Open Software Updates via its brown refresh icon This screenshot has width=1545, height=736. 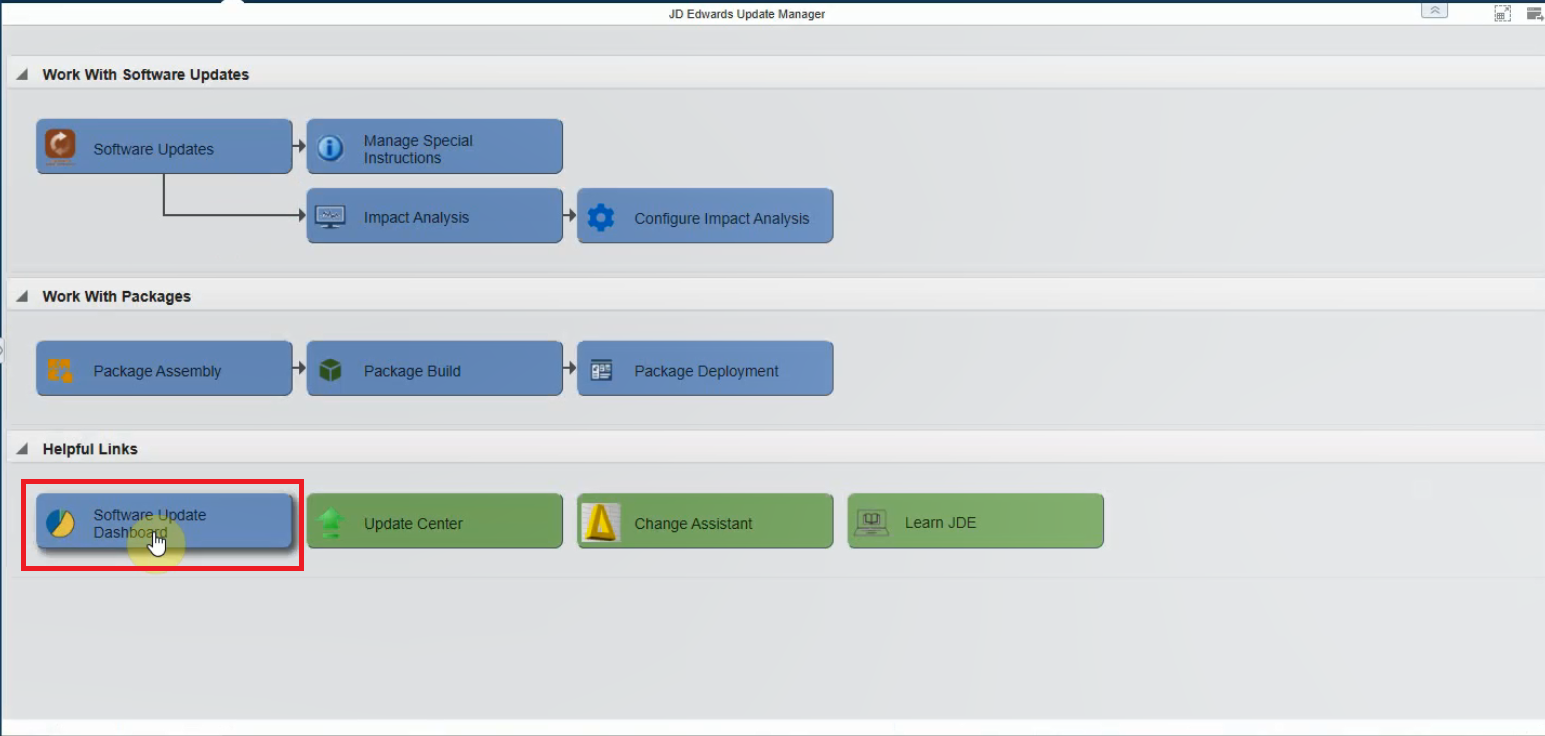[x=60, y=146]
